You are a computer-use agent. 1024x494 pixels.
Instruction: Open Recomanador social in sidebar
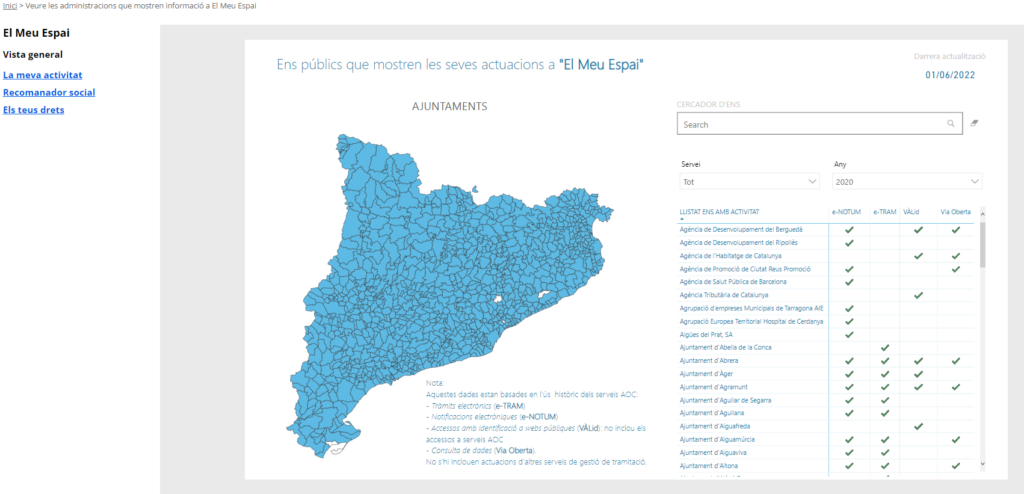(49, 92)
